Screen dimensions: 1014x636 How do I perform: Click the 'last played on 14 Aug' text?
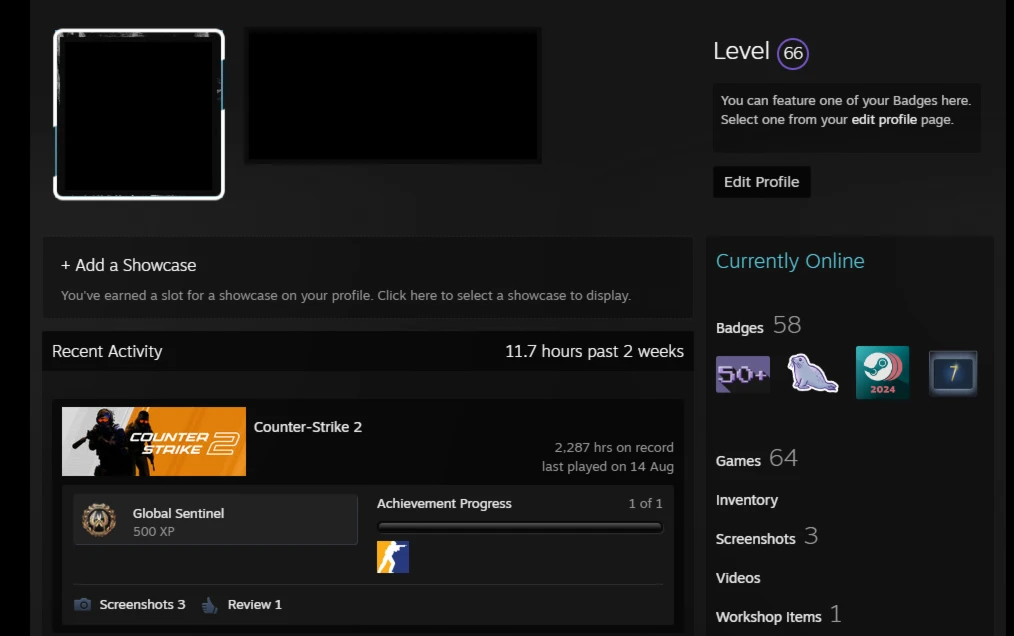point(608,466)
